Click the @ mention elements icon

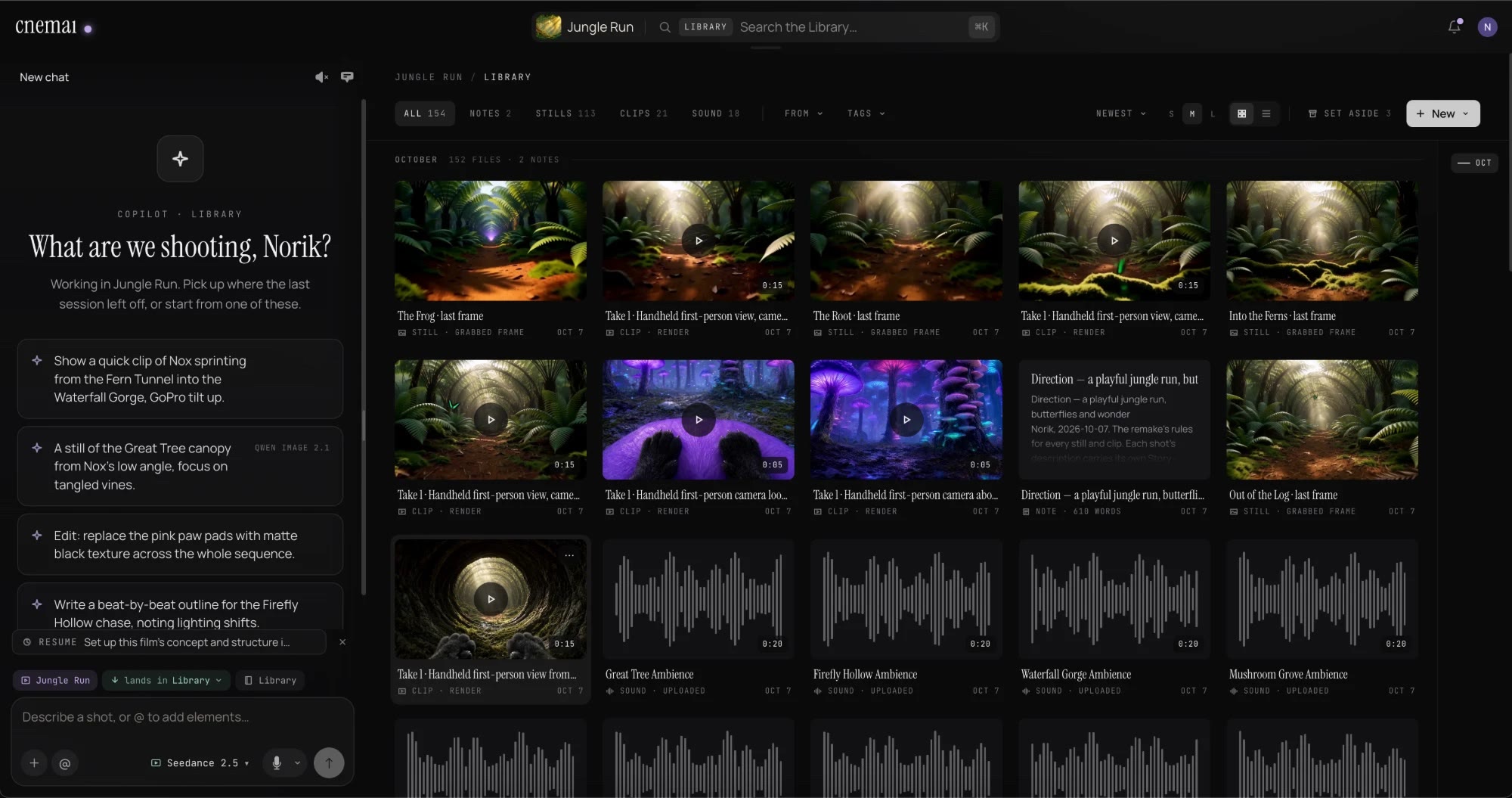(65, 763)
